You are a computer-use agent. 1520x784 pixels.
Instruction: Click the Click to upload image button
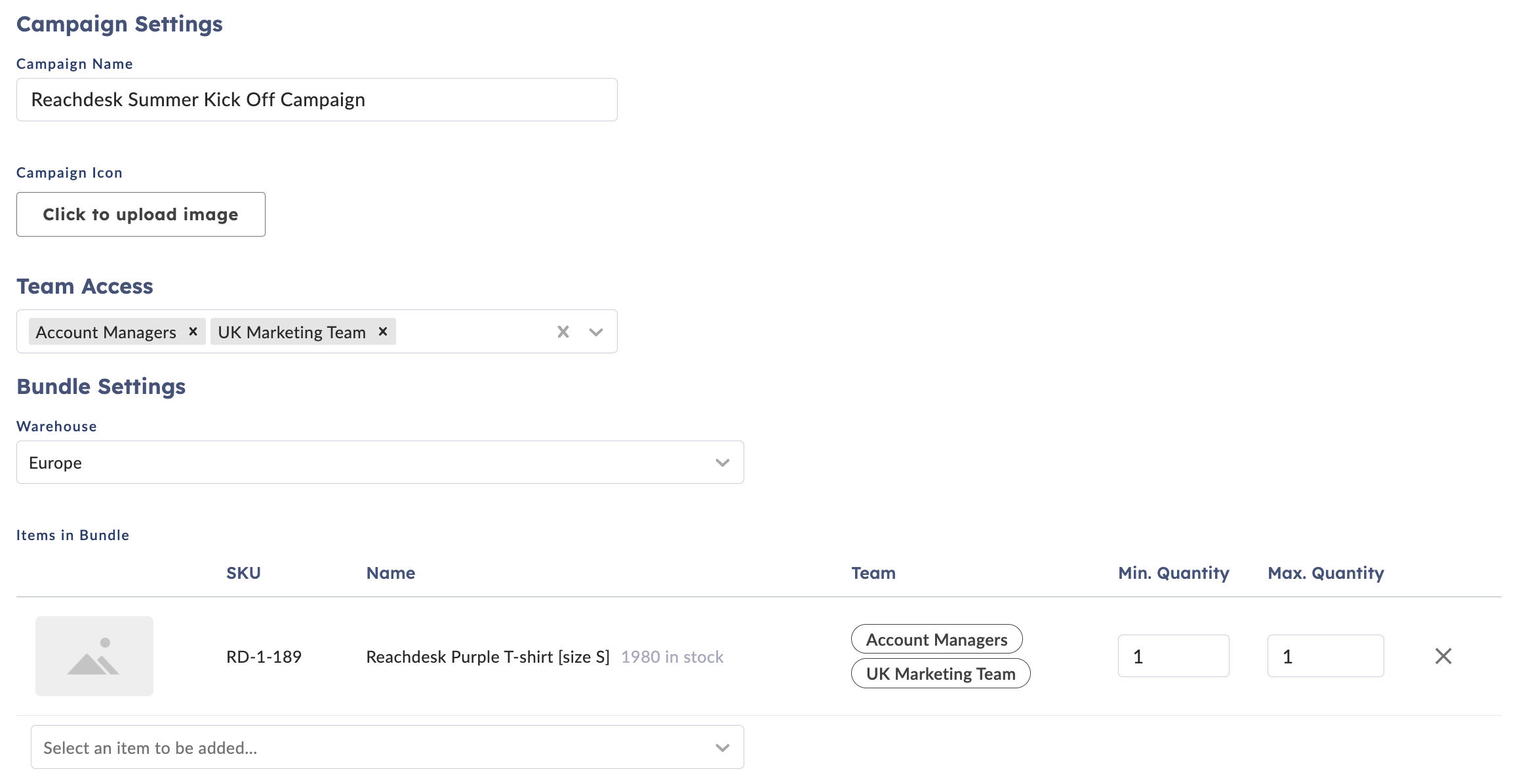tap(141, 214)
